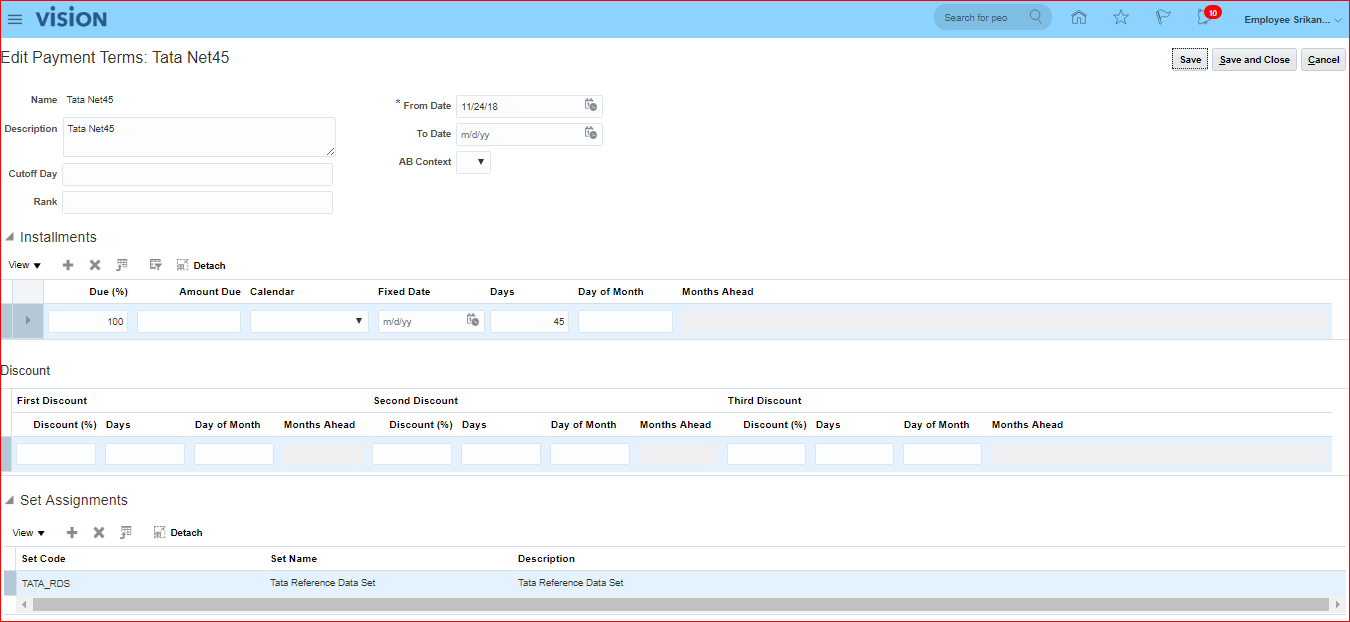1350x622 pixels.
Task: Open the hamburger navigator menu
Action: coord(15,19)
